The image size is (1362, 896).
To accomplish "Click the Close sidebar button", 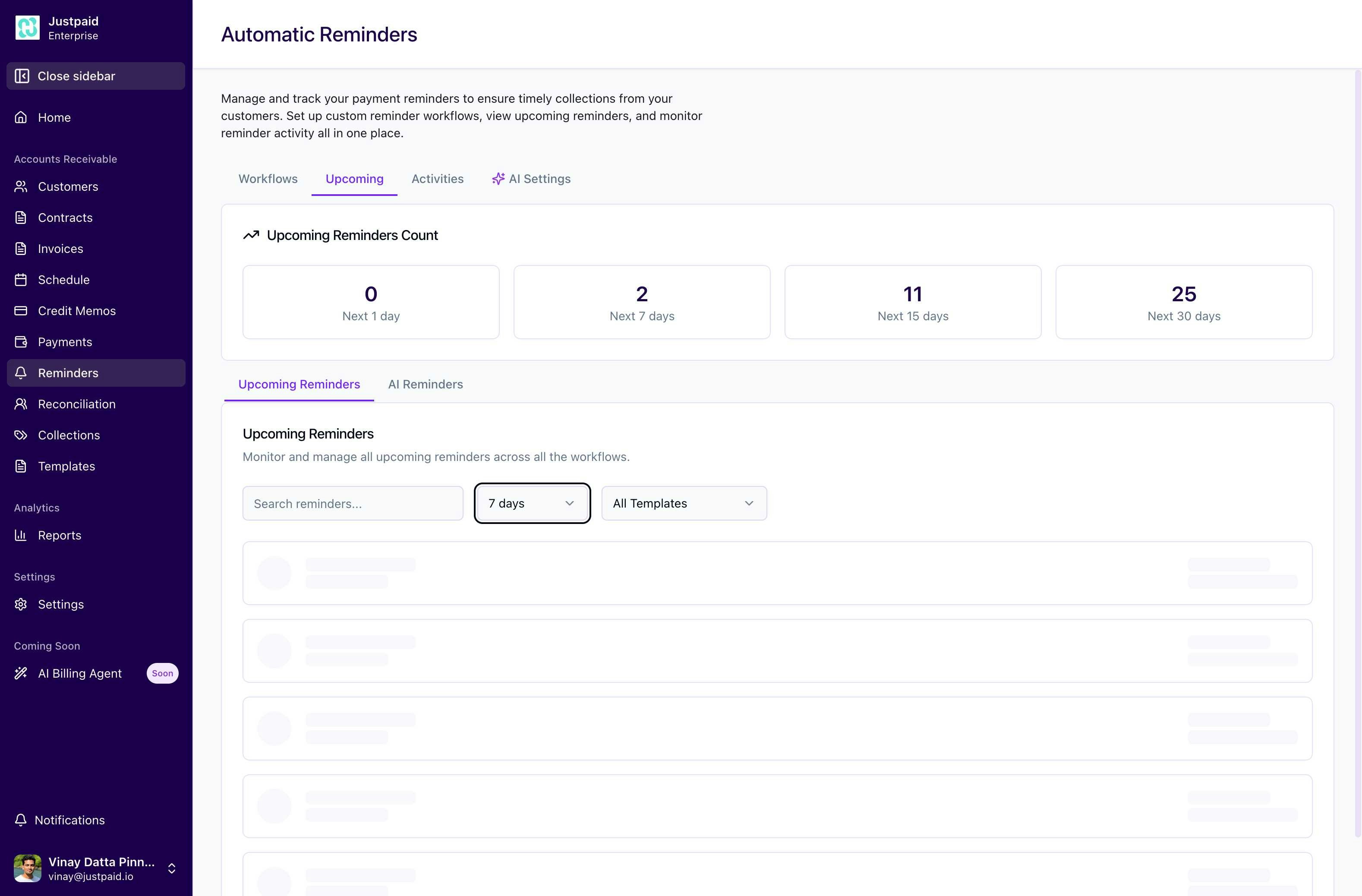I will [x=95, y=76].
